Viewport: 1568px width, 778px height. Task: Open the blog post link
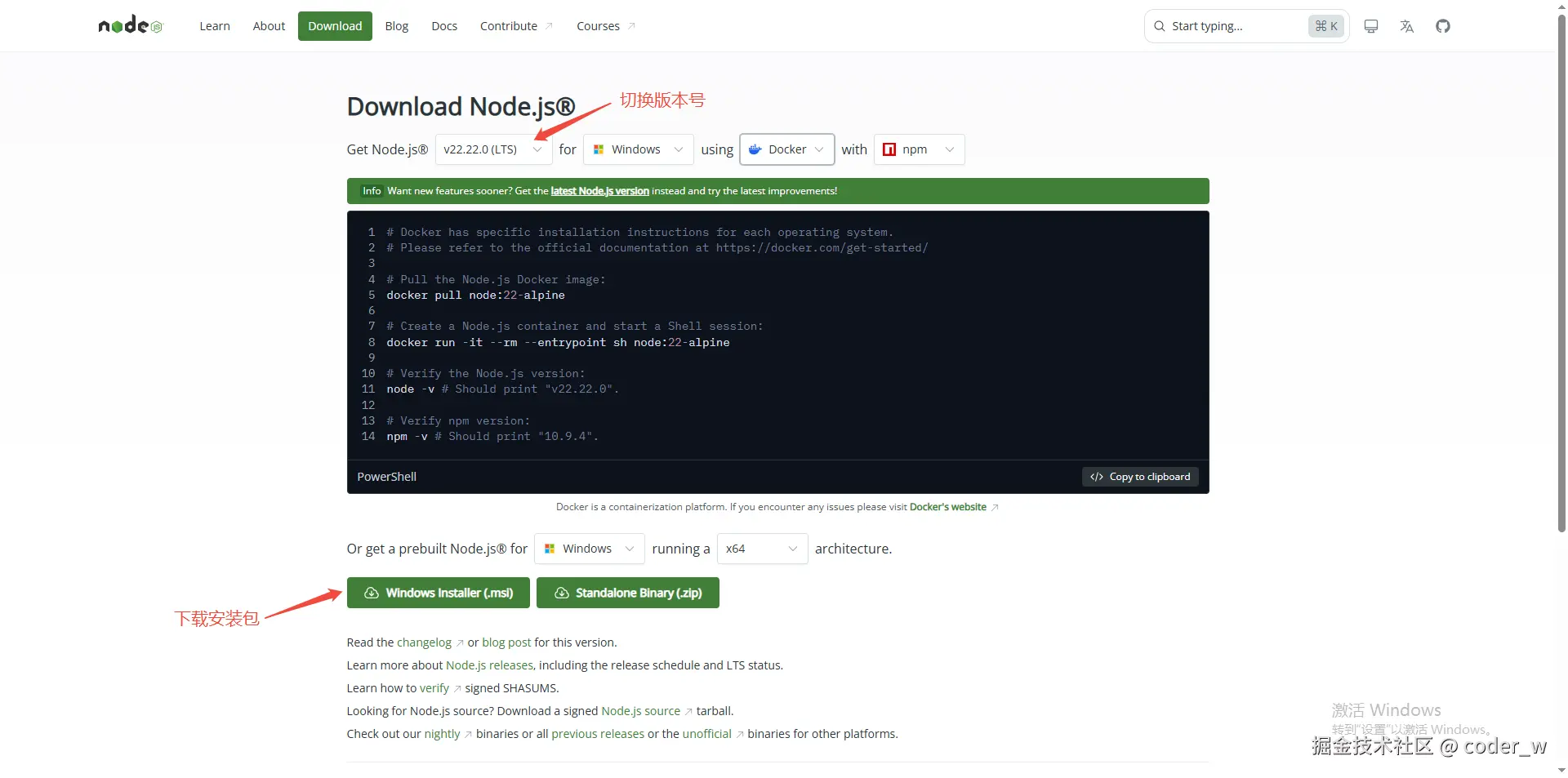click(x=506, y=642)
